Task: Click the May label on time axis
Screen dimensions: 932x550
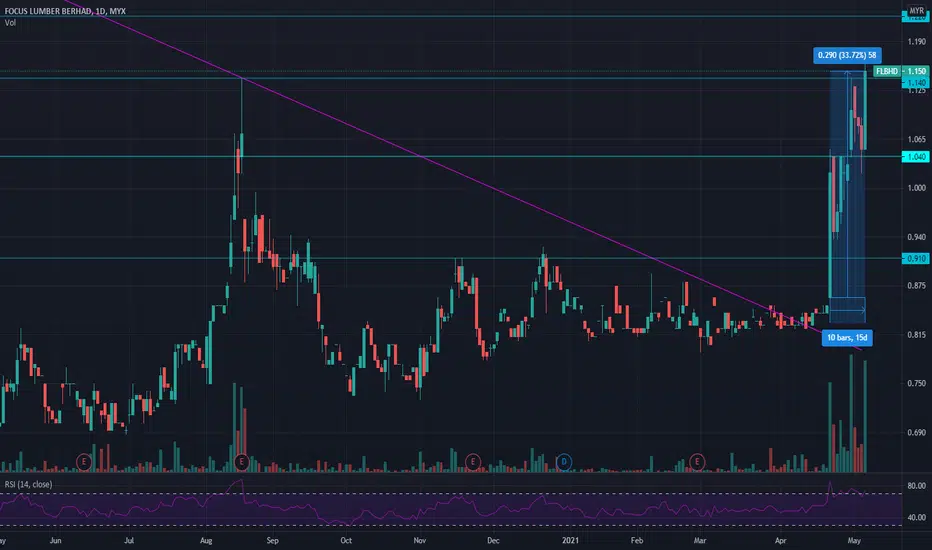Action: click(x=854, y=540)
